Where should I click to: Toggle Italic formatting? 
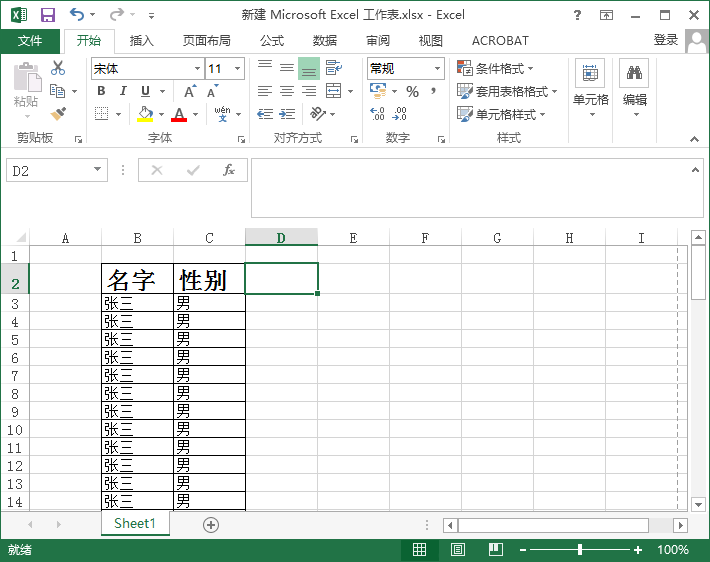point(123,91)
